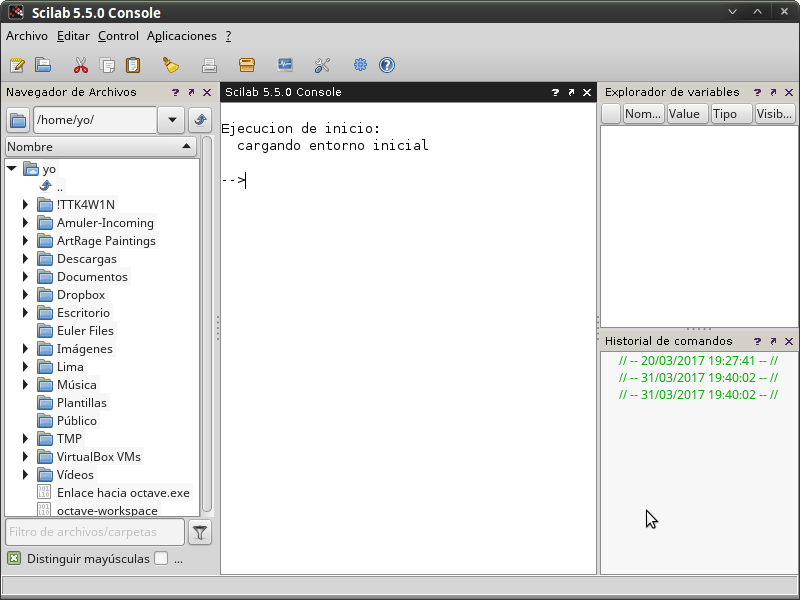This screenshot has width=800, height=600.
Task: Open preferences with the wrench tools icon
Action: pos(322,66)
